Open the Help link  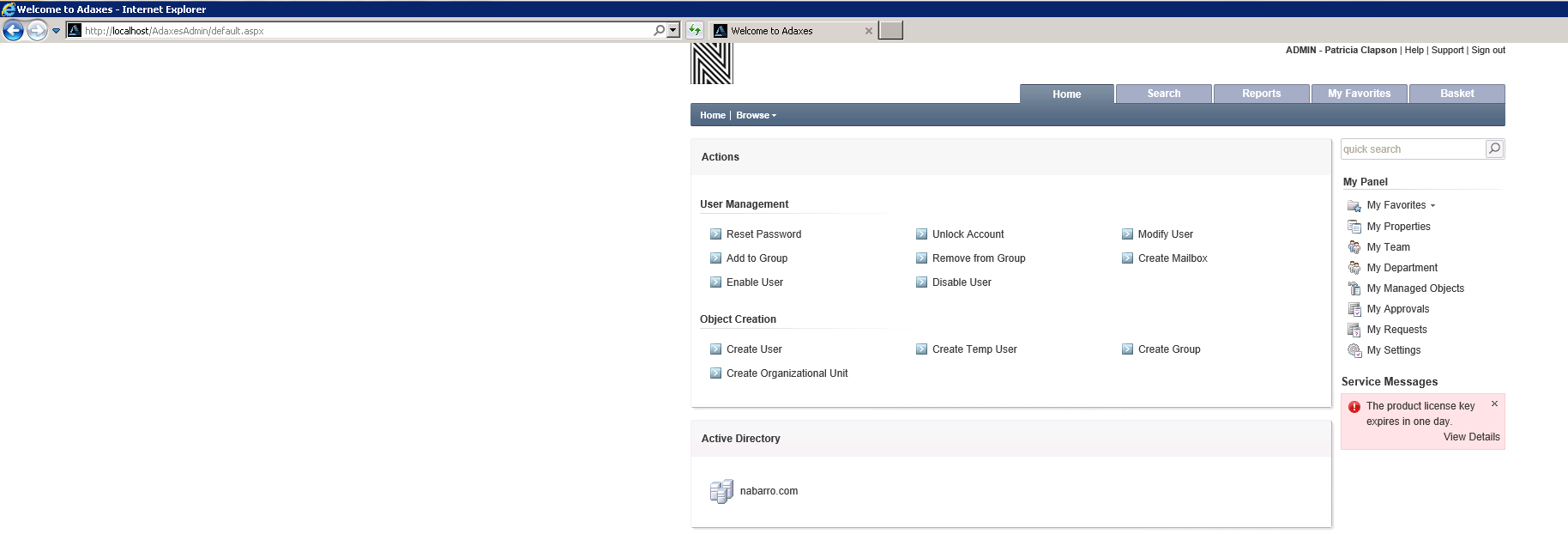pyautogui.click(x=1414, y=50)
